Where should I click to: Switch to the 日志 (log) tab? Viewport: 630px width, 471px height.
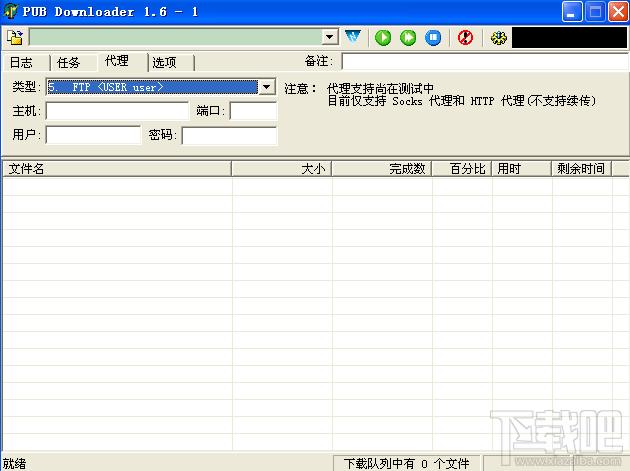[x=22, y=62]
